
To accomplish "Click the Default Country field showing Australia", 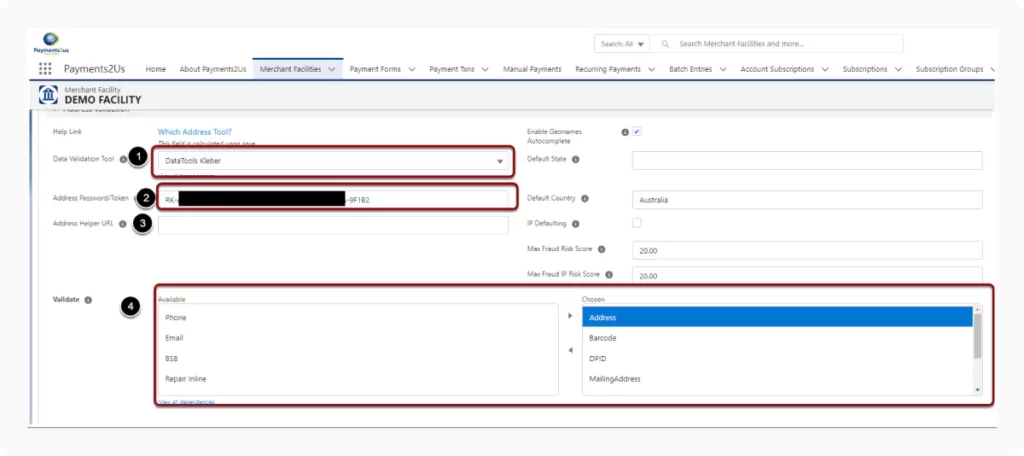I will coord(807,200).
